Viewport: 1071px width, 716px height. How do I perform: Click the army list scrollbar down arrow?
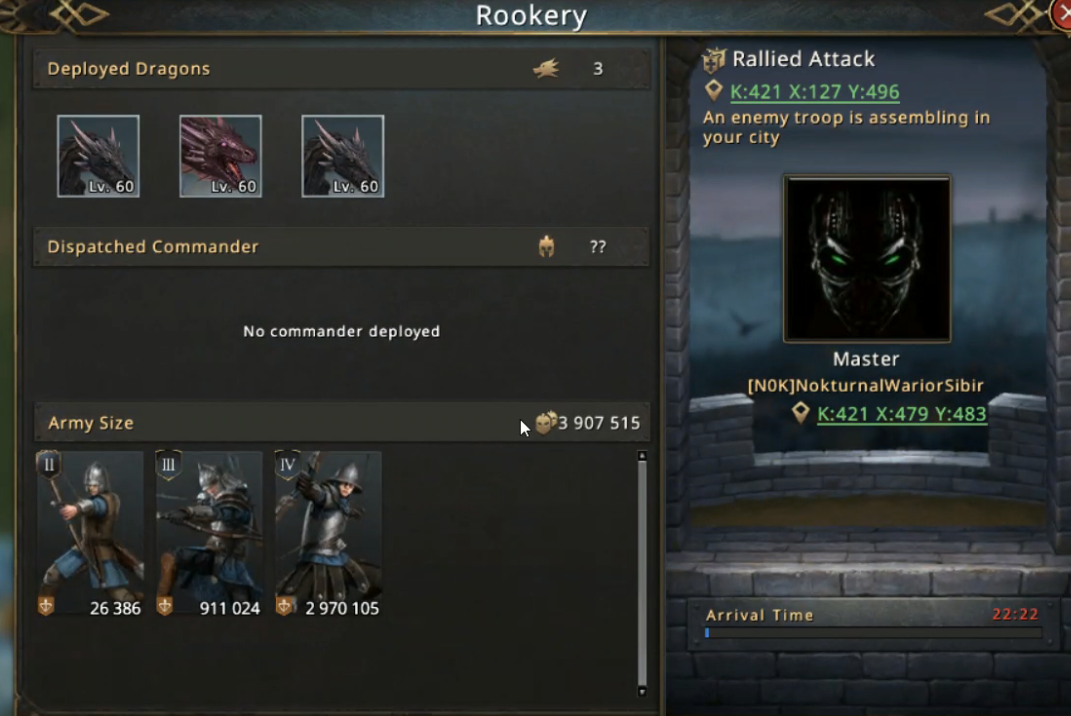pyautogui.click(x=642, y=691)
